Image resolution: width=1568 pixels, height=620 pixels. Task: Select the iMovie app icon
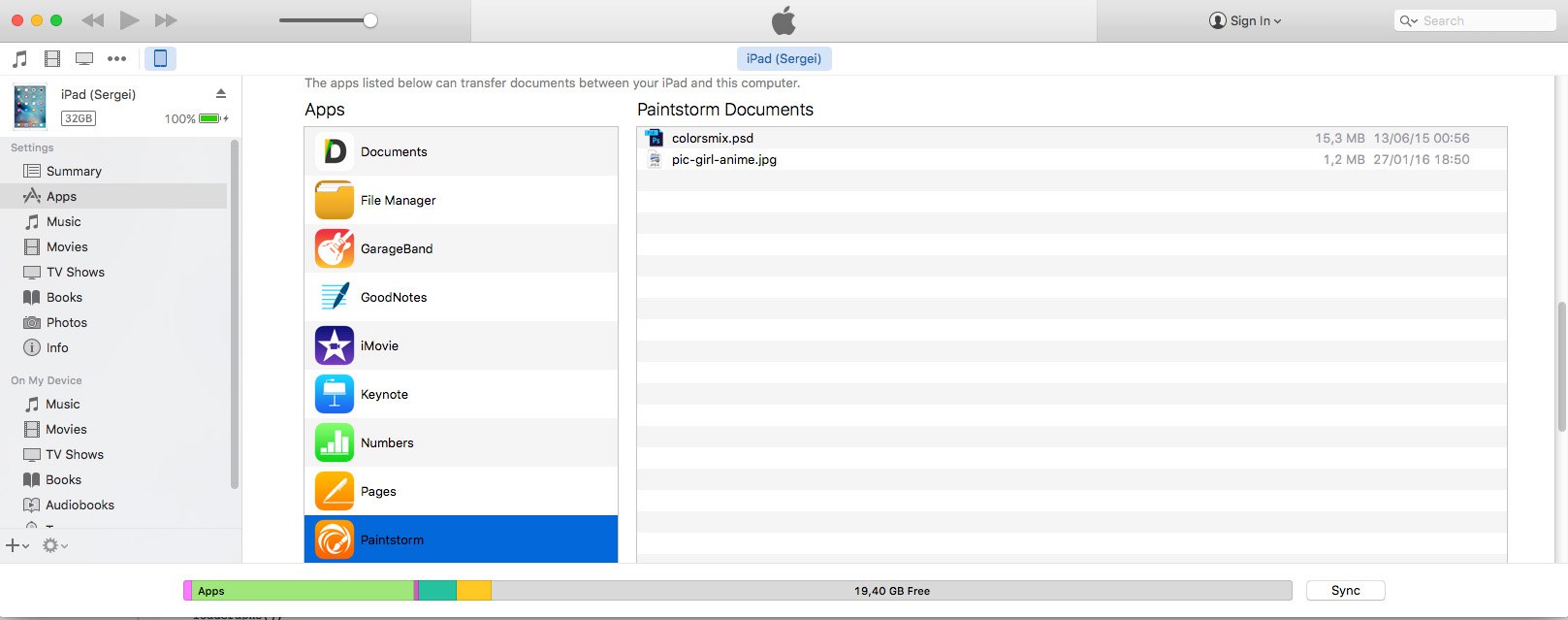(335, 345)
